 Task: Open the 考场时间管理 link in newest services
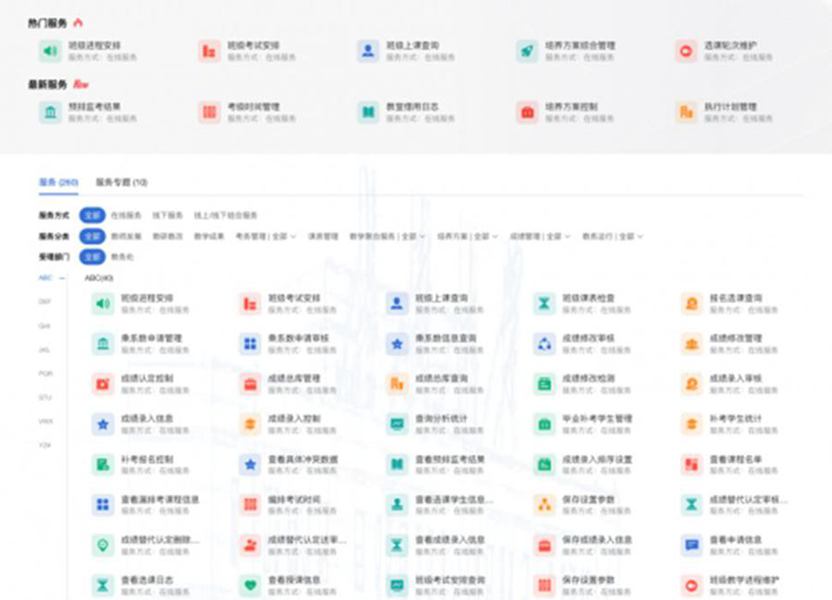(253, 107)
